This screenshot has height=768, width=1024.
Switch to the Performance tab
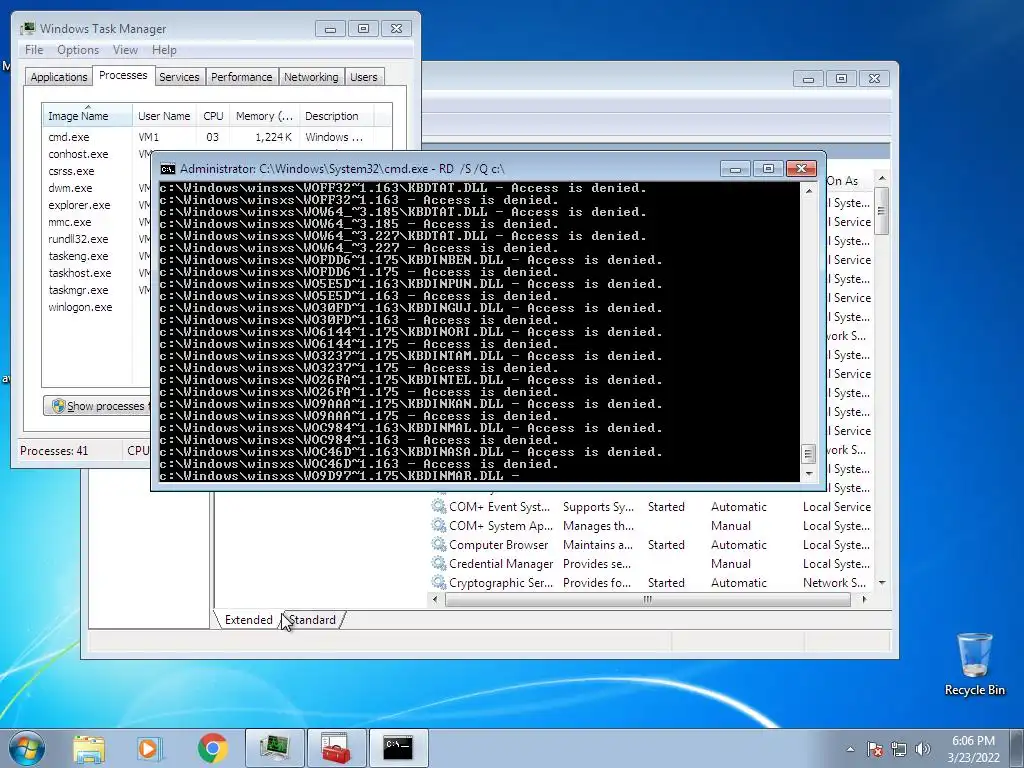point(242,77)
